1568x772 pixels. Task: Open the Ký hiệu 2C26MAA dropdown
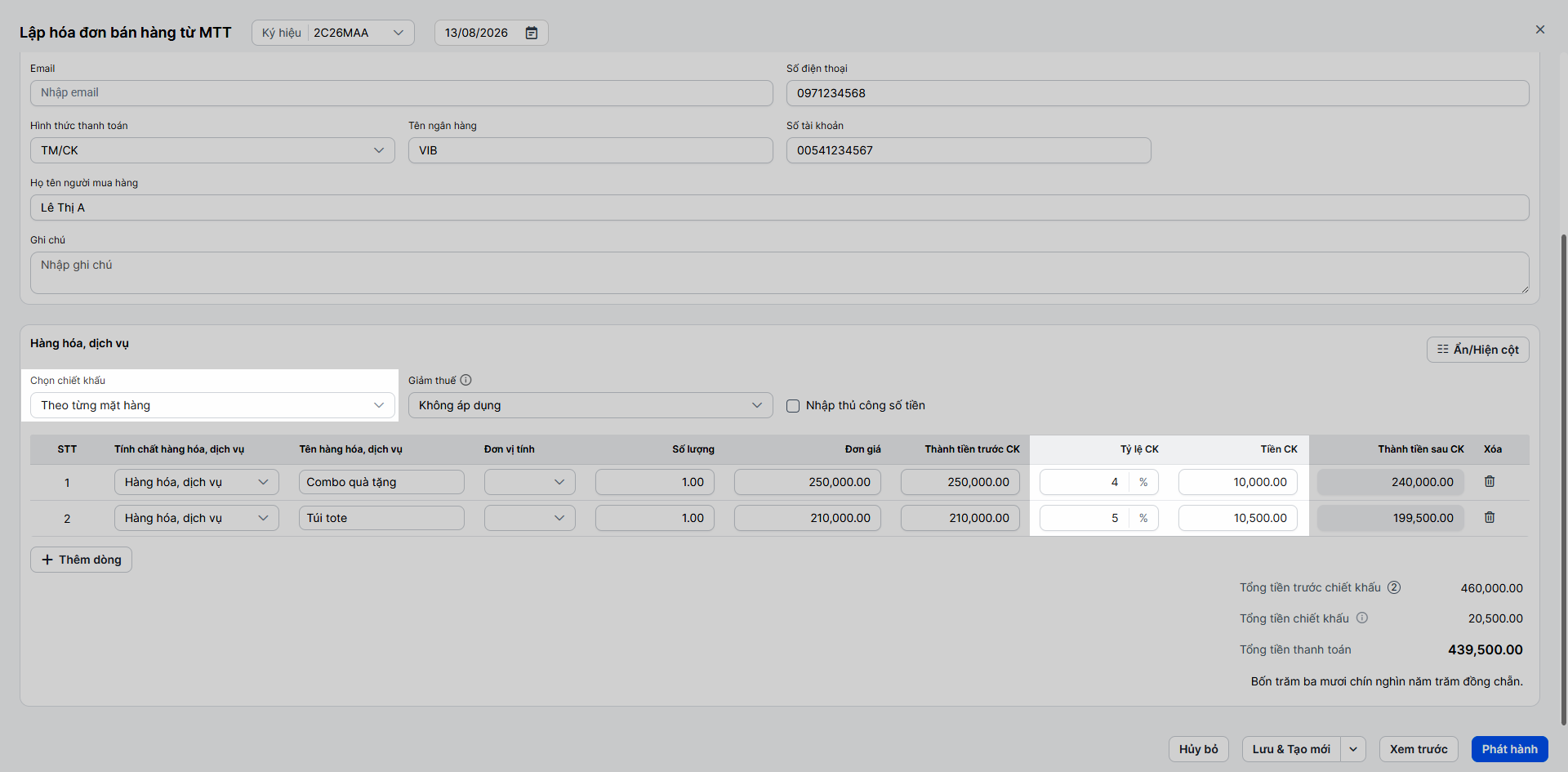[333, 33]
